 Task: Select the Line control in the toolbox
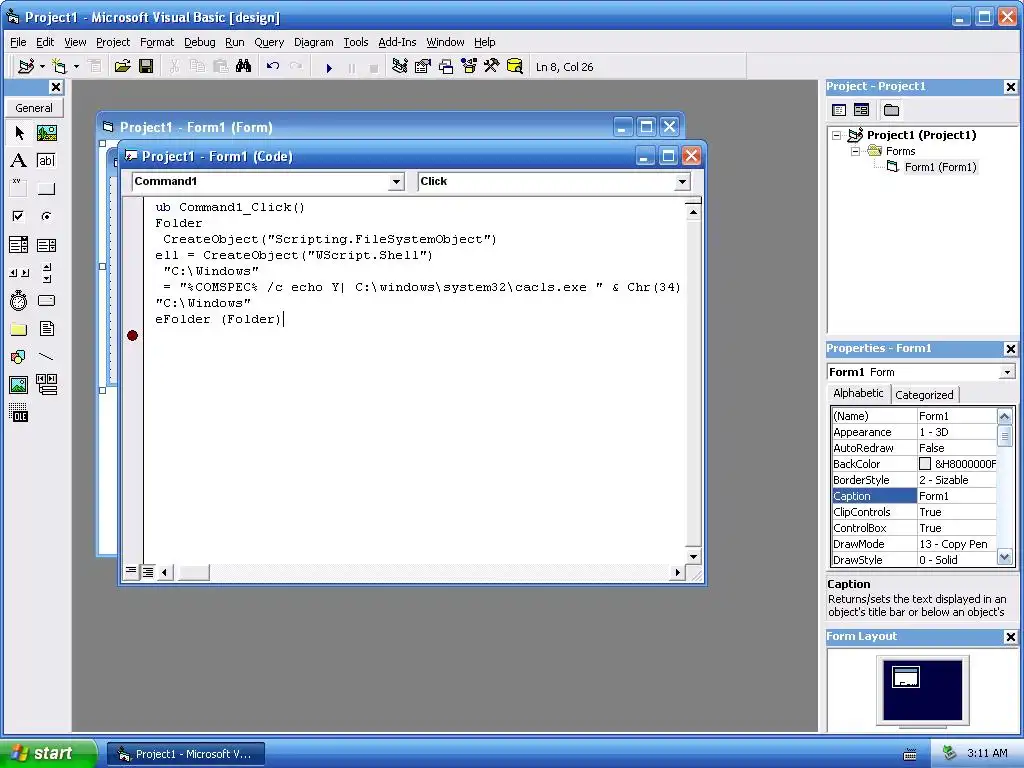click(46, 357)
